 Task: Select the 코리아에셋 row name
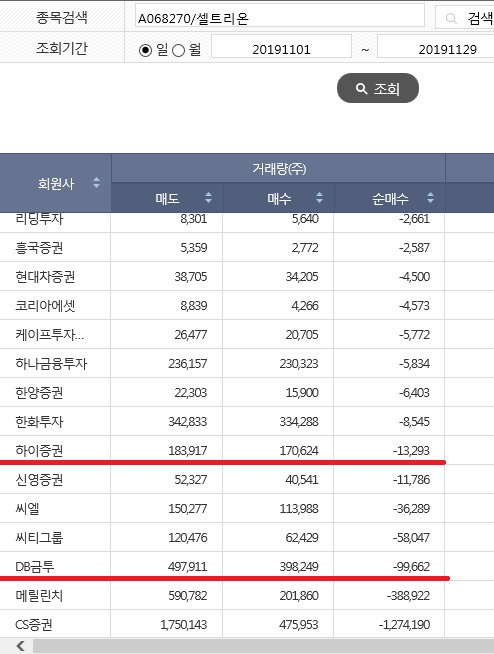45,306
